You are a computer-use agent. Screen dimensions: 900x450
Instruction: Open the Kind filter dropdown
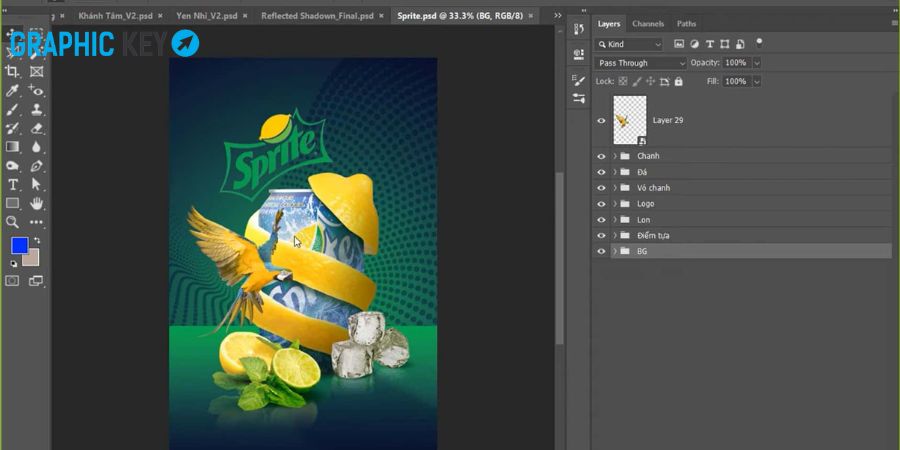tap(629, 44)
